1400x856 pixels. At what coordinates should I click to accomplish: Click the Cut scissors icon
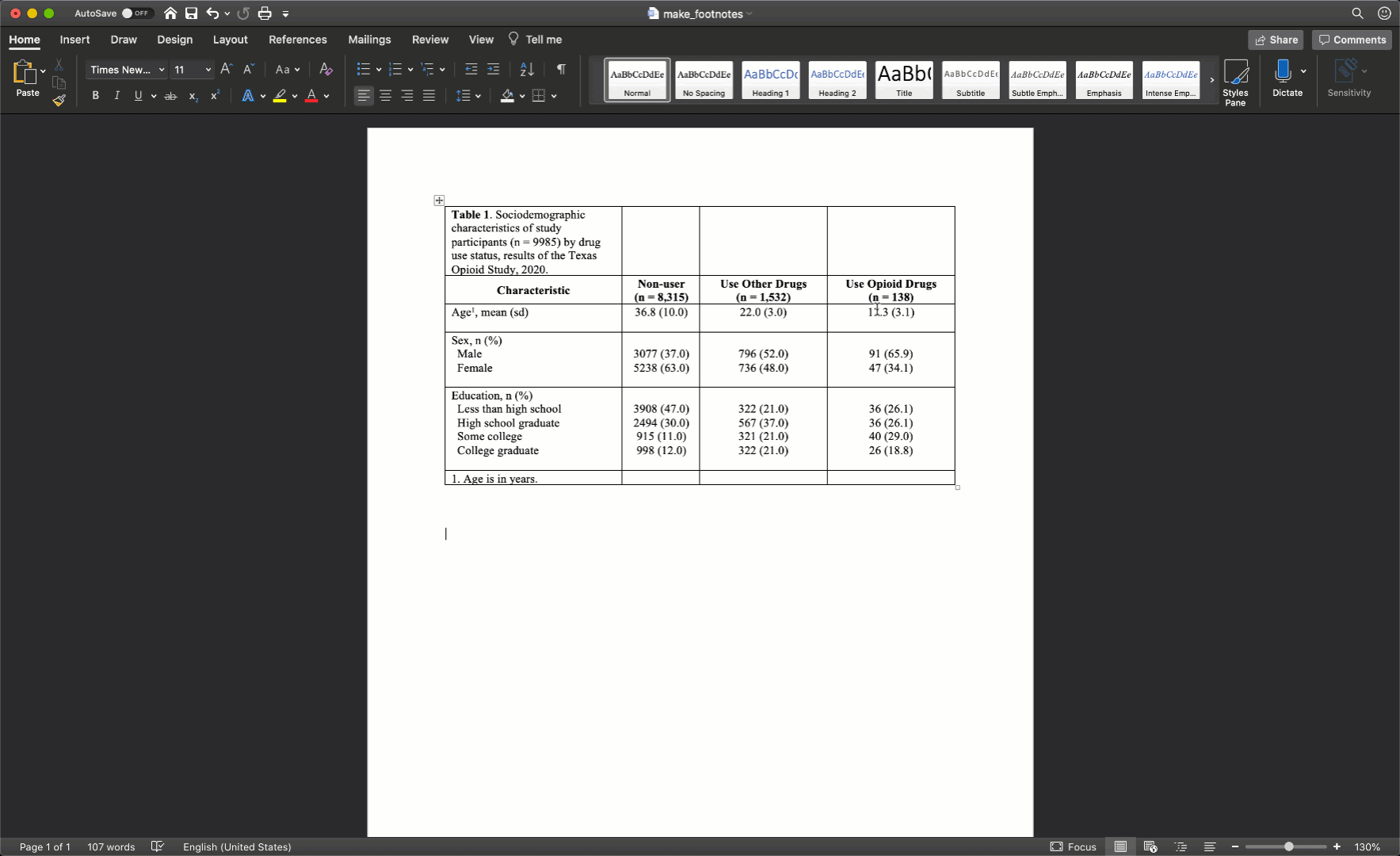59,65
